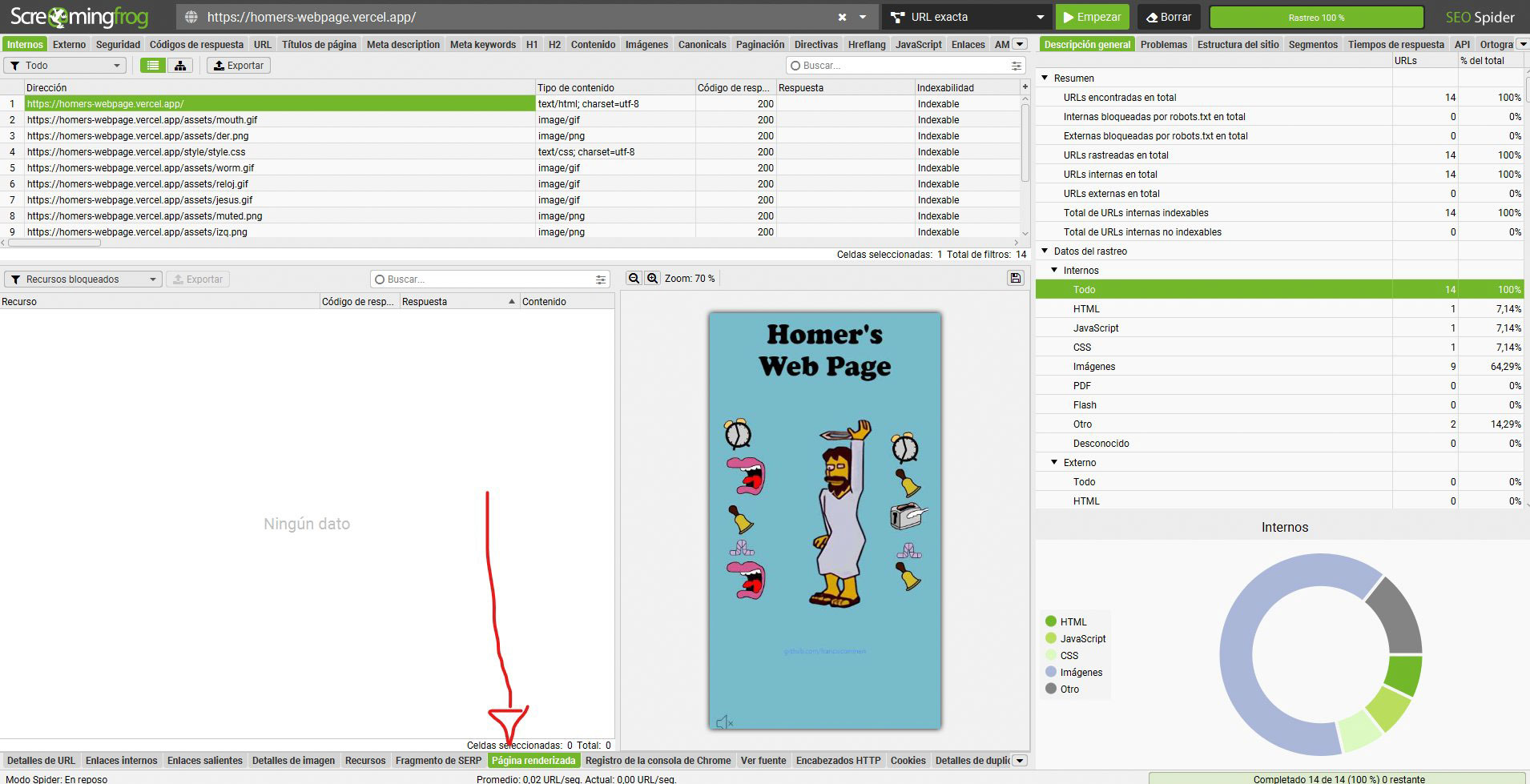Open the Todo filter dropdown
1530x784 pixels.
tap(65, 66)
